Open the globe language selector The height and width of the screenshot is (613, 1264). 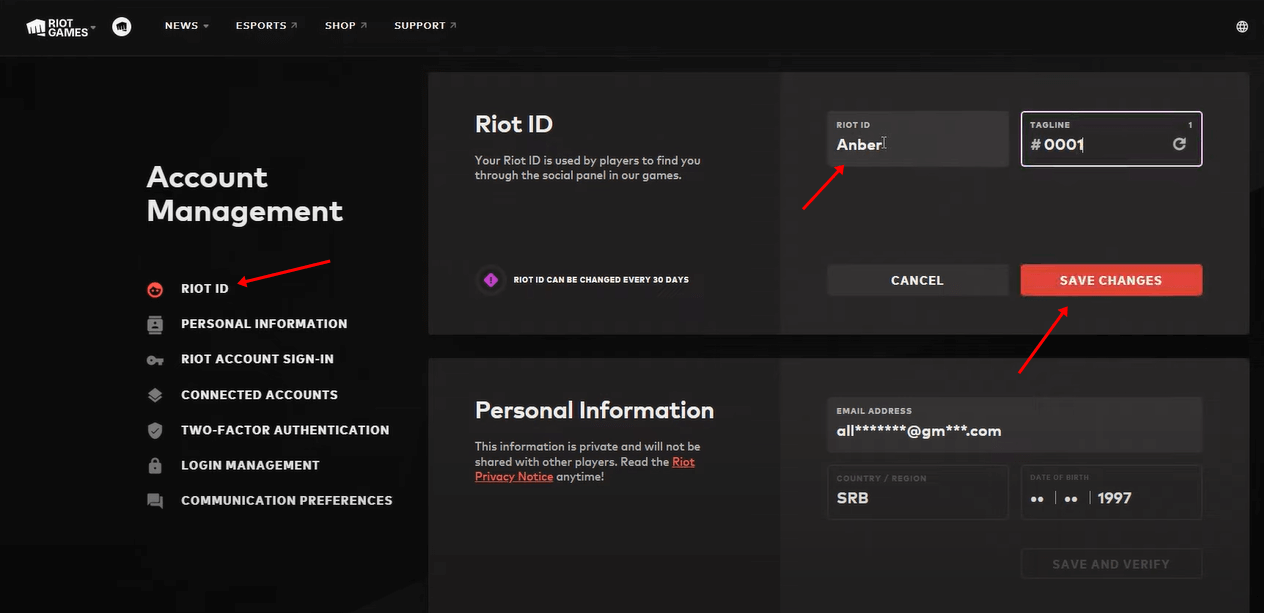tap(1242, 27)
